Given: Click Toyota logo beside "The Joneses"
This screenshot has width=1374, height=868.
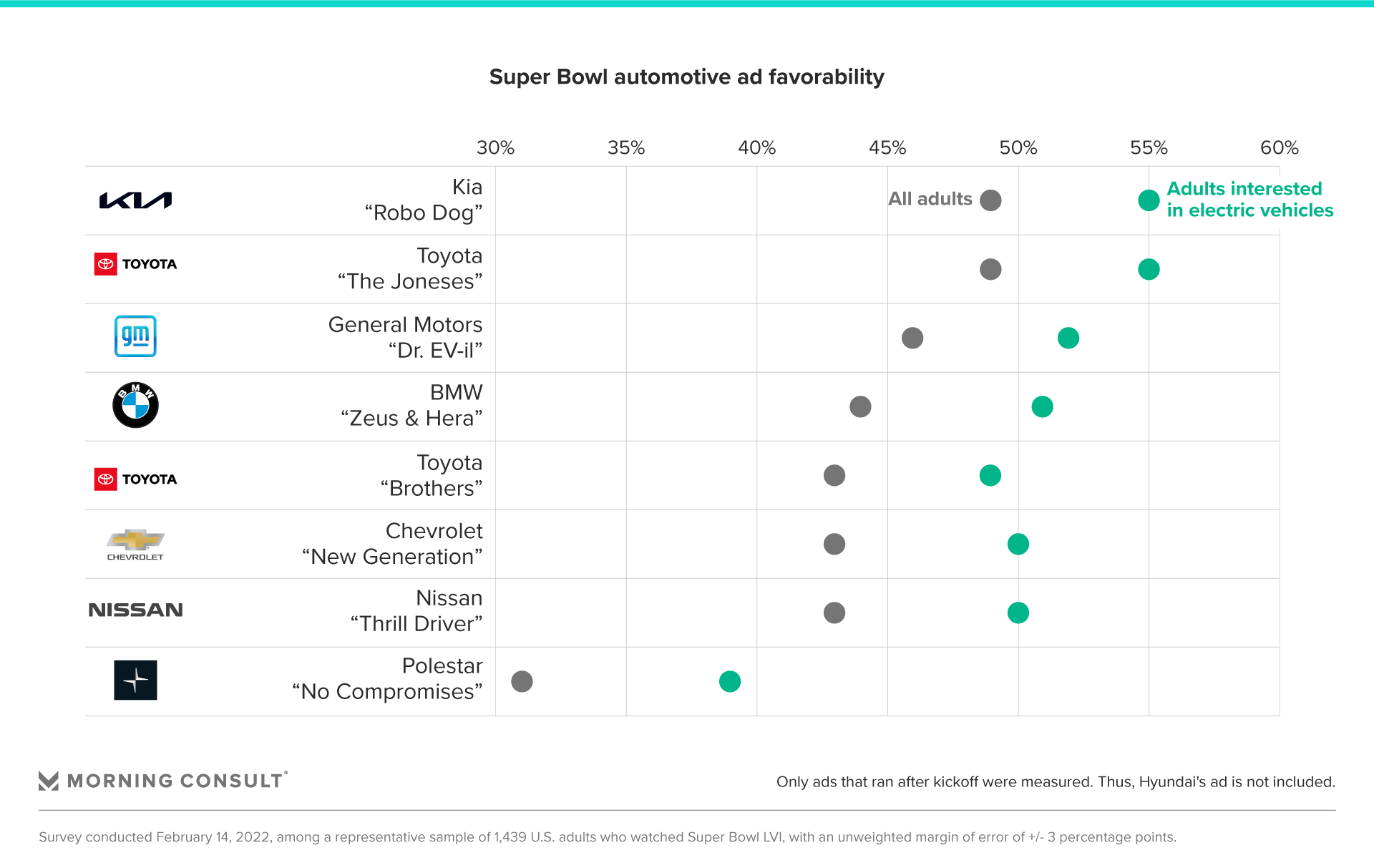Looking at the screenshot, I should pos(135,264).
